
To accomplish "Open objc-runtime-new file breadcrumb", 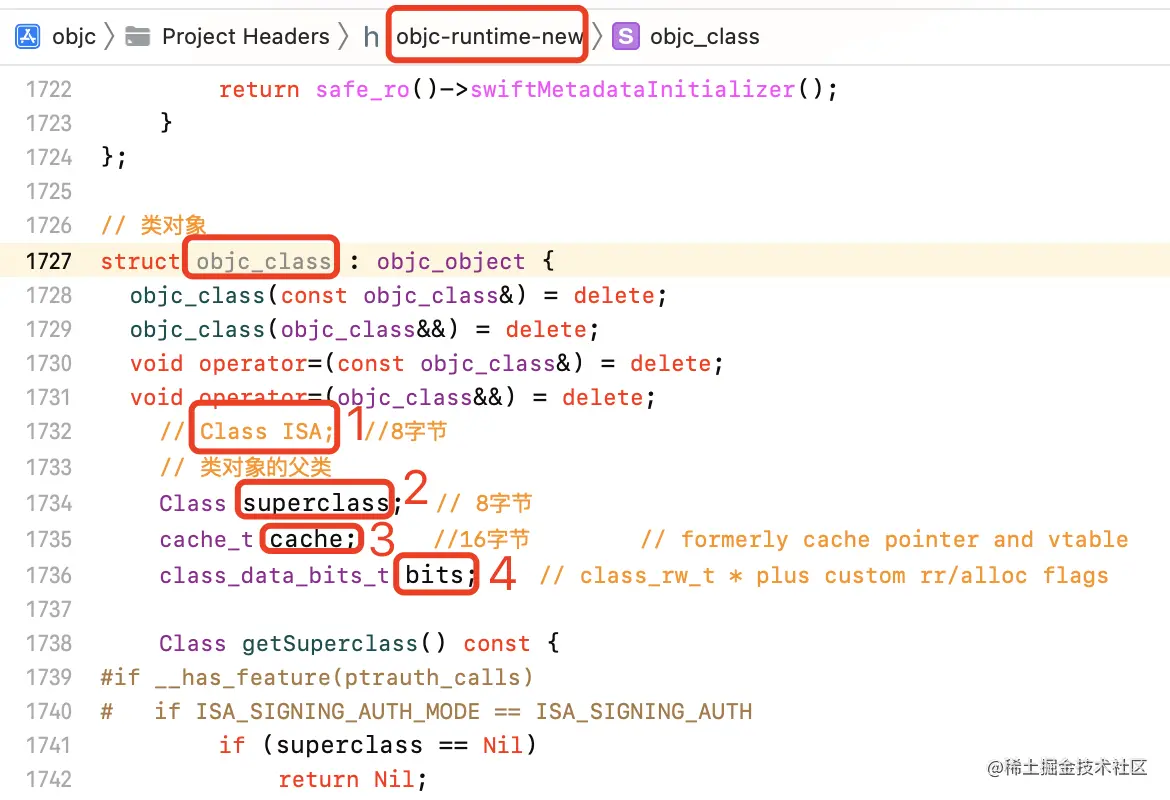I will pos(489,37).
